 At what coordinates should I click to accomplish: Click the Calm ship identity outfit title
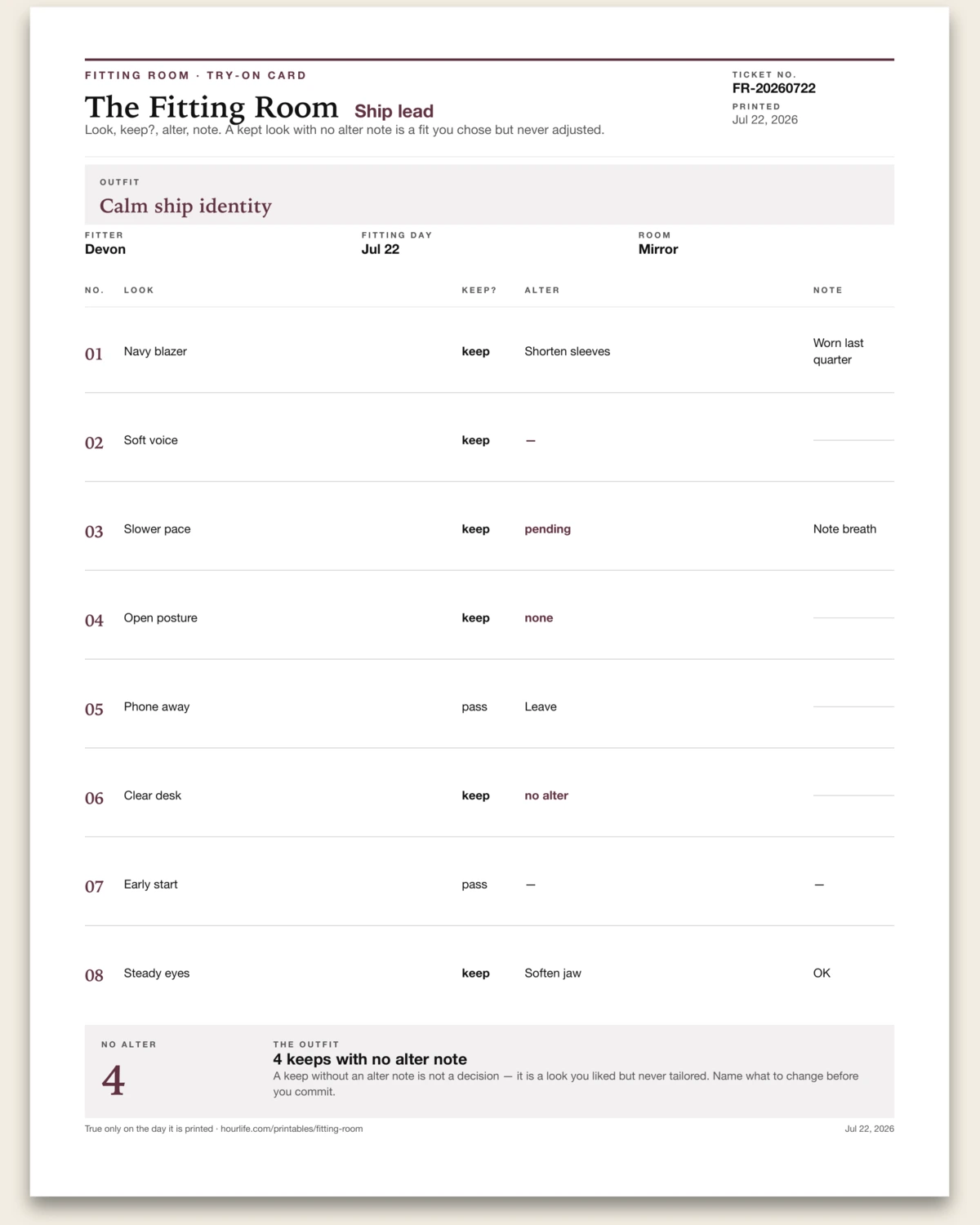coord(185,206)
